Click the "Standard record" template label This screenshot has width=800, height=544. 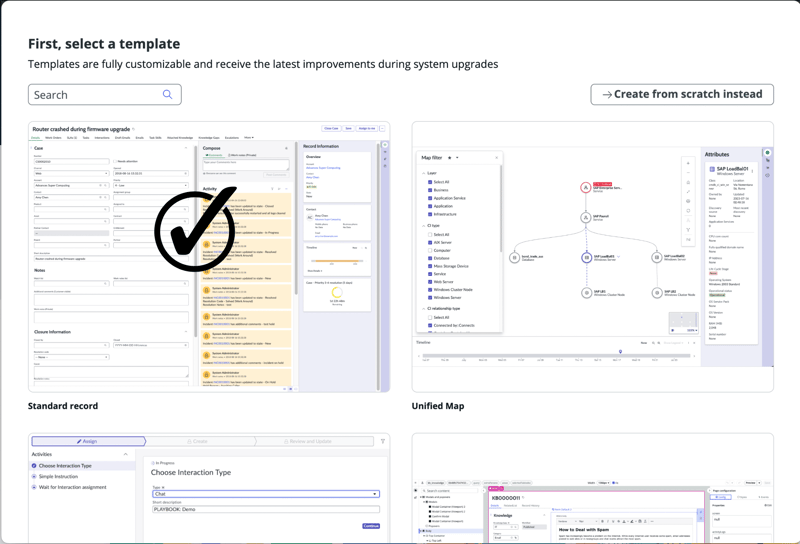[x=63, y=406]
